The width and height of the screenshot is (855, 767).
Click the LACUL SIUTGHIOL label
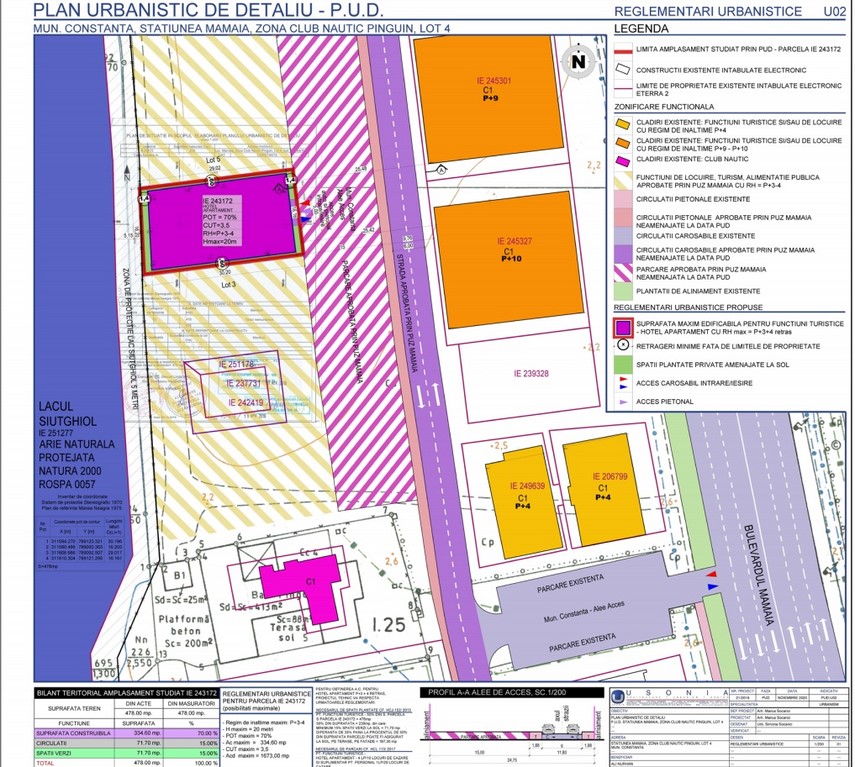coord(68,414)
